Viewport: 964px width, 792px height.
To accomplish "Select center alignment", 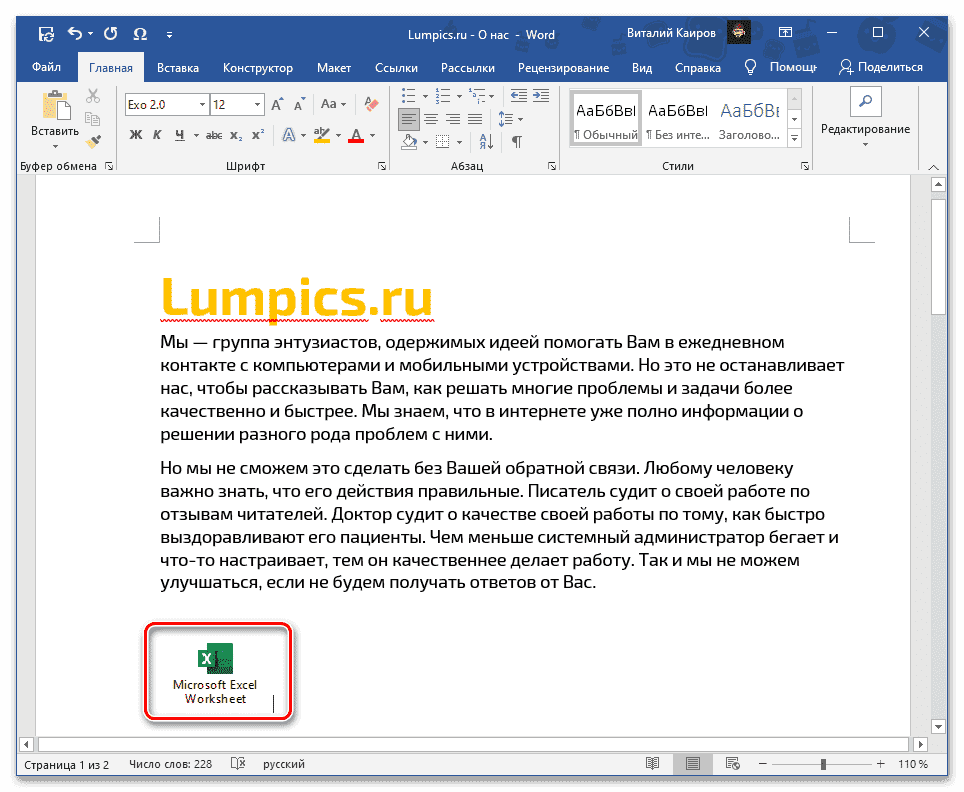I will pos(430,117).
